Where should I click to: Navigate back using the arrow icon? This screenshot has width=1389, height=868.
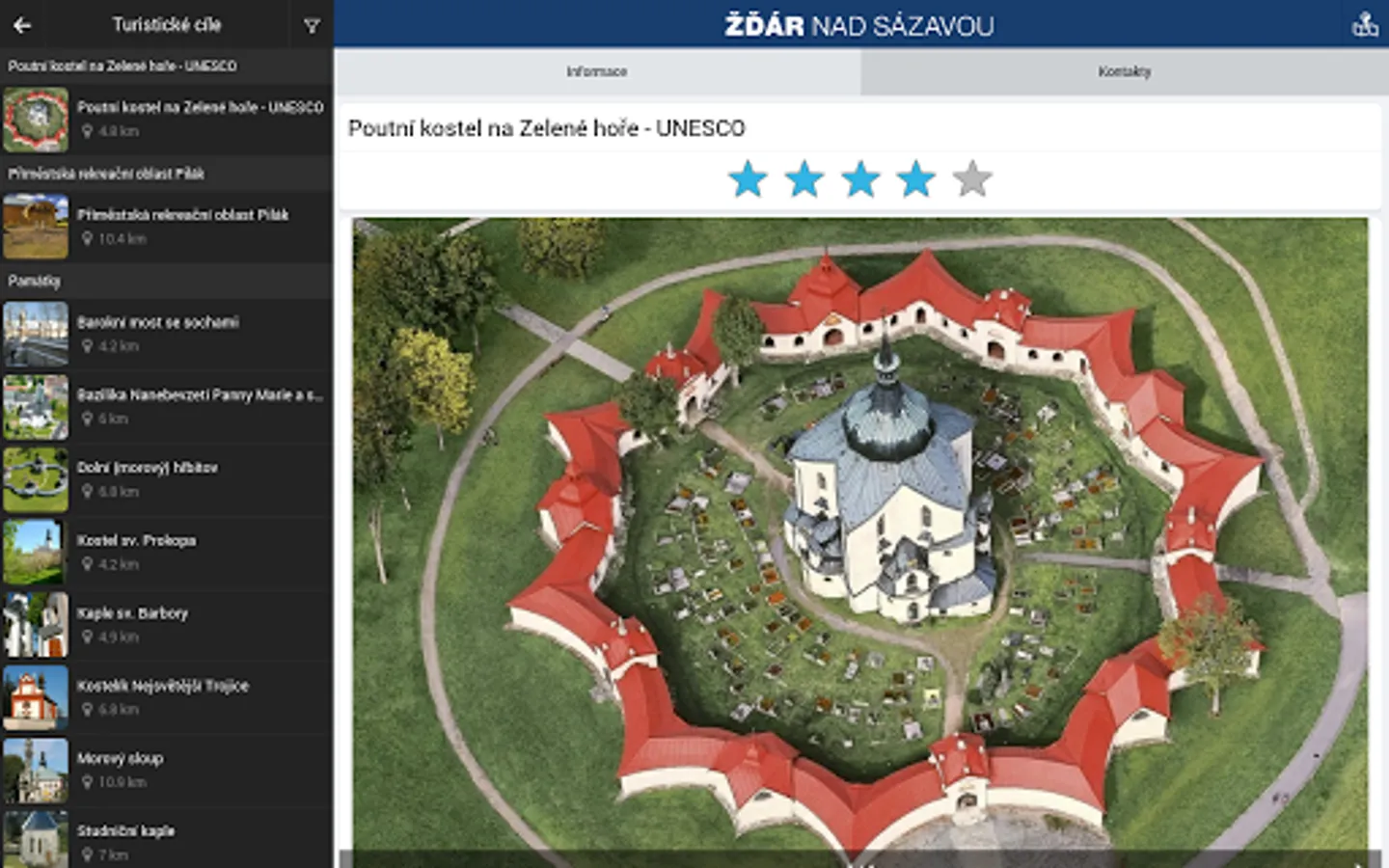23,25
